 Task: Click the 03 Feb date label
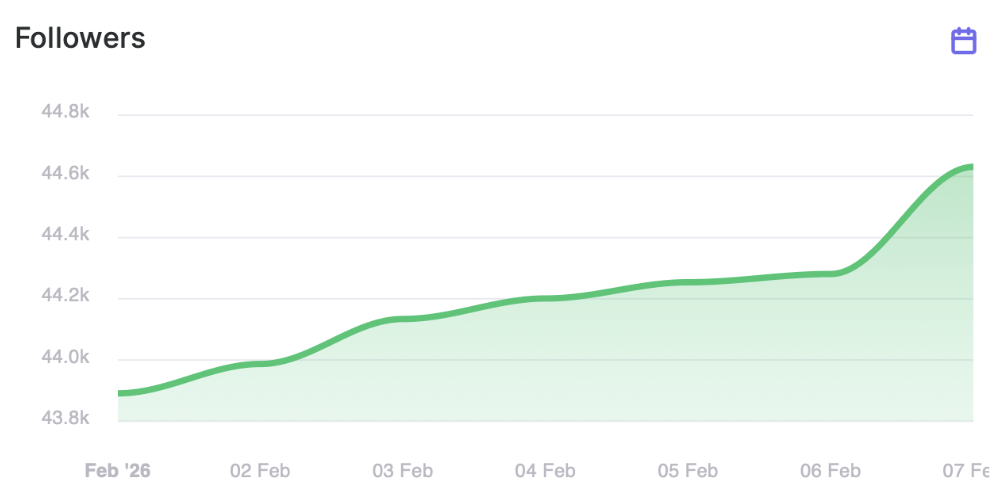point(403,470)
